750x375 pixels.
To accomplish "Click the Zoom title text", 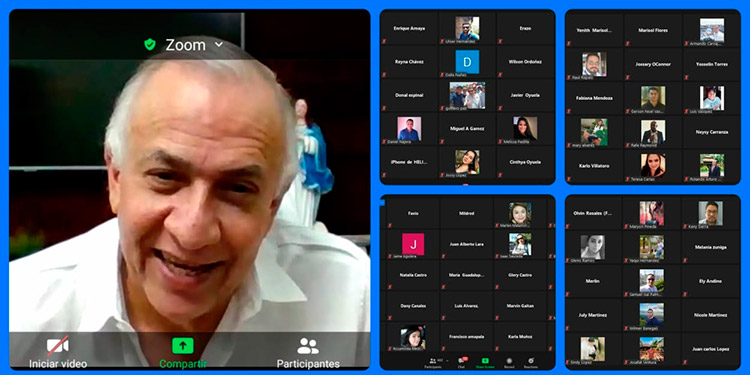I will point(186,45).
